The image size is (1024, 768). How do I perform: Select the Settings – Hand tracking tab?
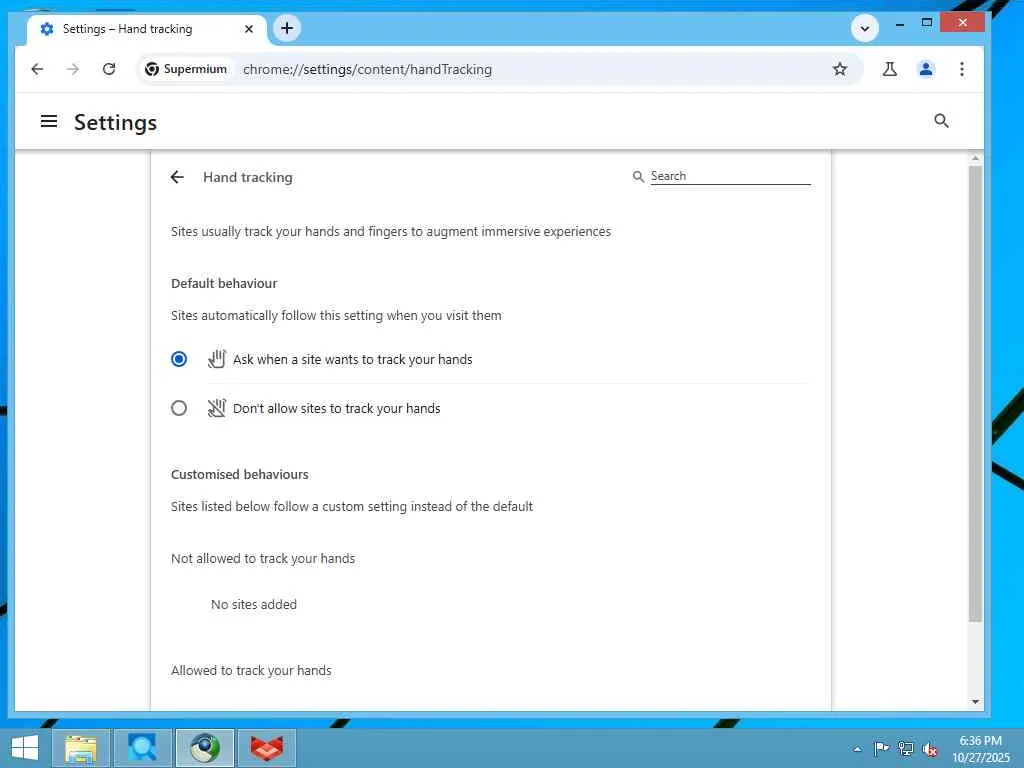coord(147,29)
